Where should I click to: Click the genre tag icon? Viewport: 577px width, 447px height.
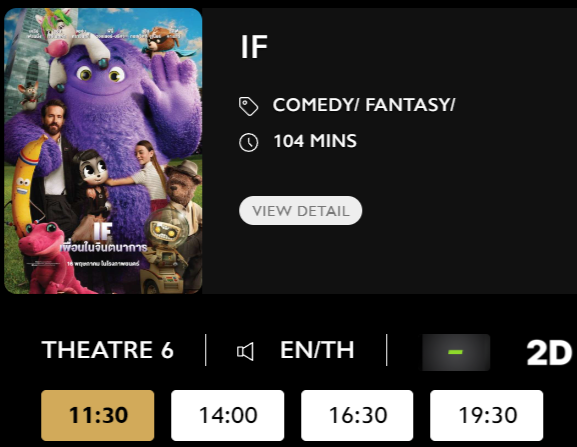(248, 106)
